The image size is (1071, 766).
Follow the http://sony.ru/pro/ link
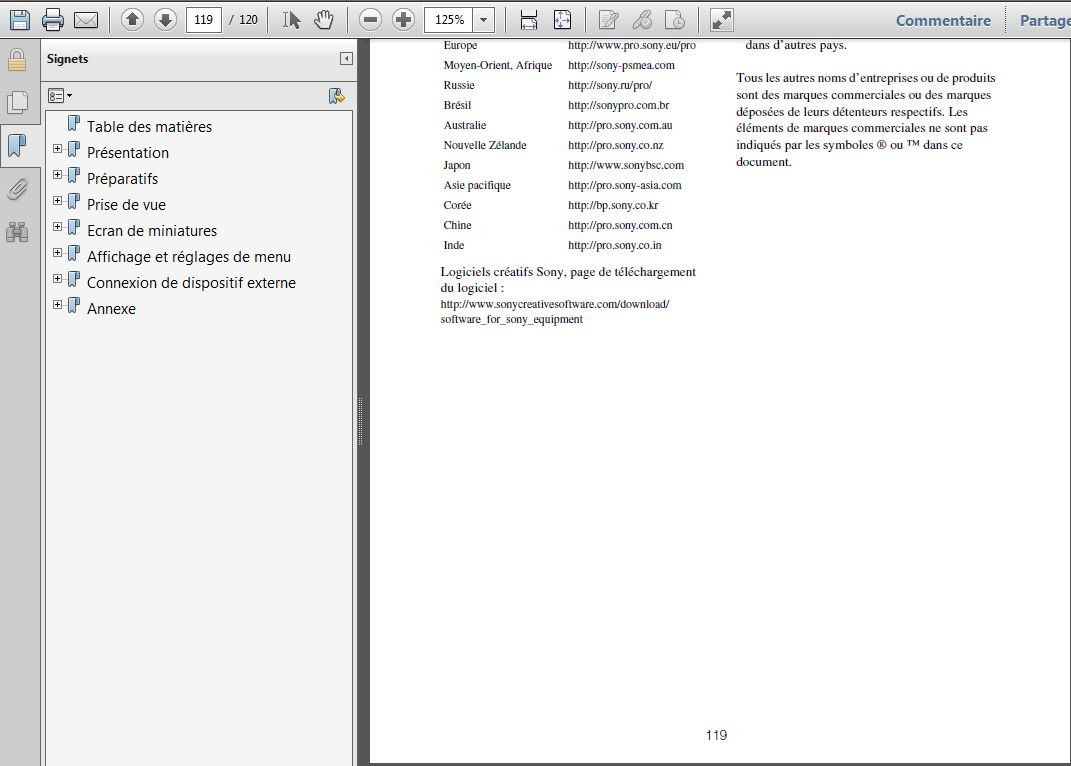pos(610,85)
